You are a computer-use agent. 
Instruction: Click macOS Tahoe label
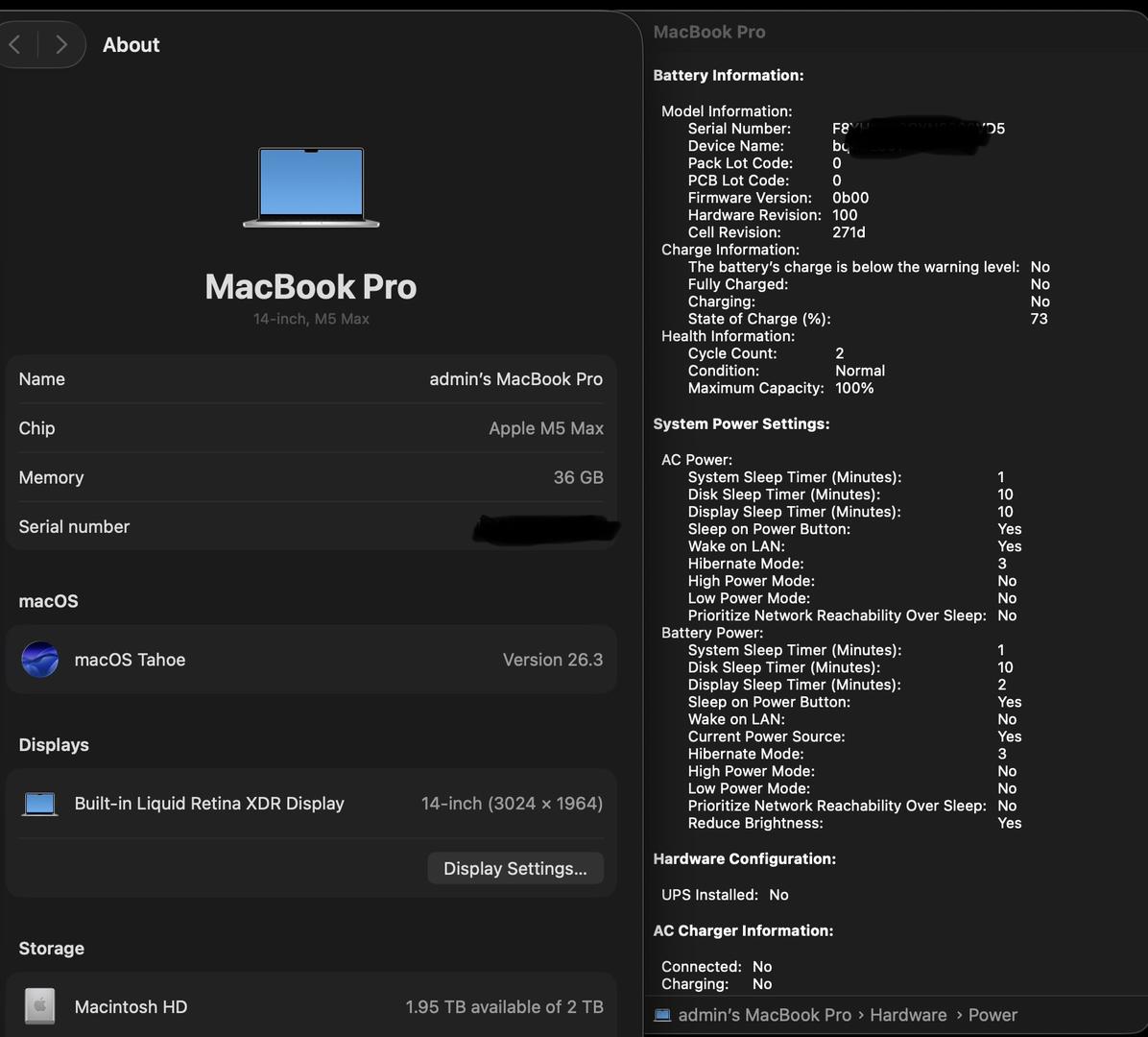click(x=130, y=660)
